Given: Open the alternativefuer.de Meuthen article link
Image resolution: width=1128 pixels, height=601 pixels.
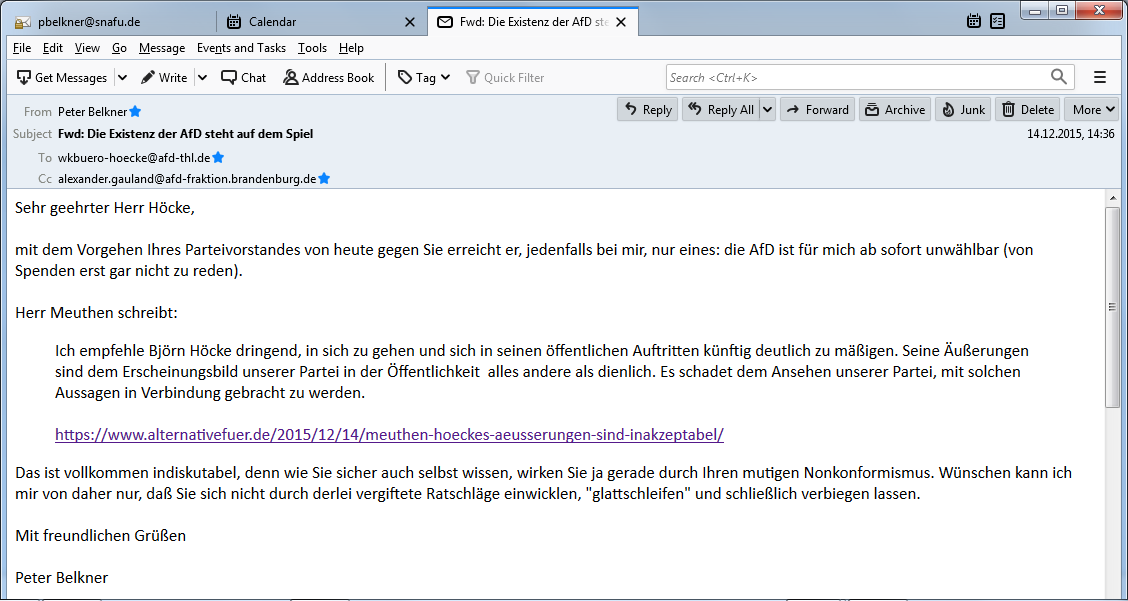Looking at the screenshot, I should (389, 435).
